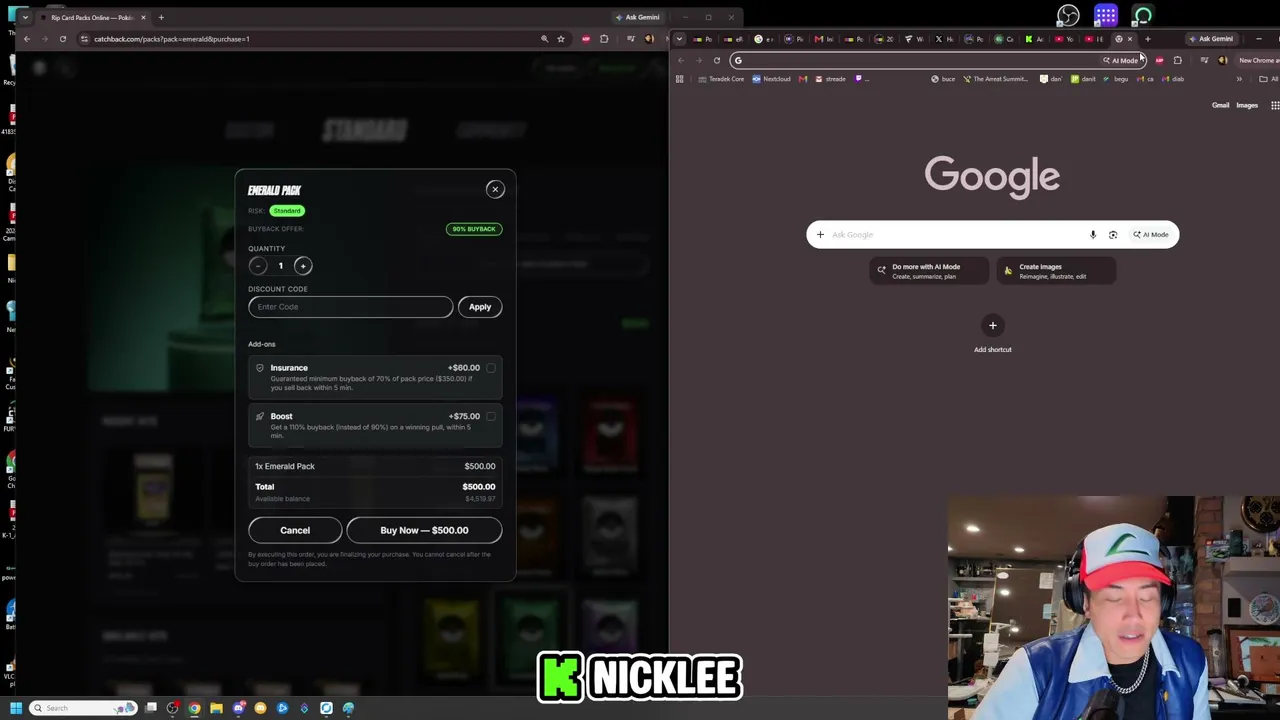Open the bookmarks apps grid icon
The image size is (1280, 720).
point(680,79)
